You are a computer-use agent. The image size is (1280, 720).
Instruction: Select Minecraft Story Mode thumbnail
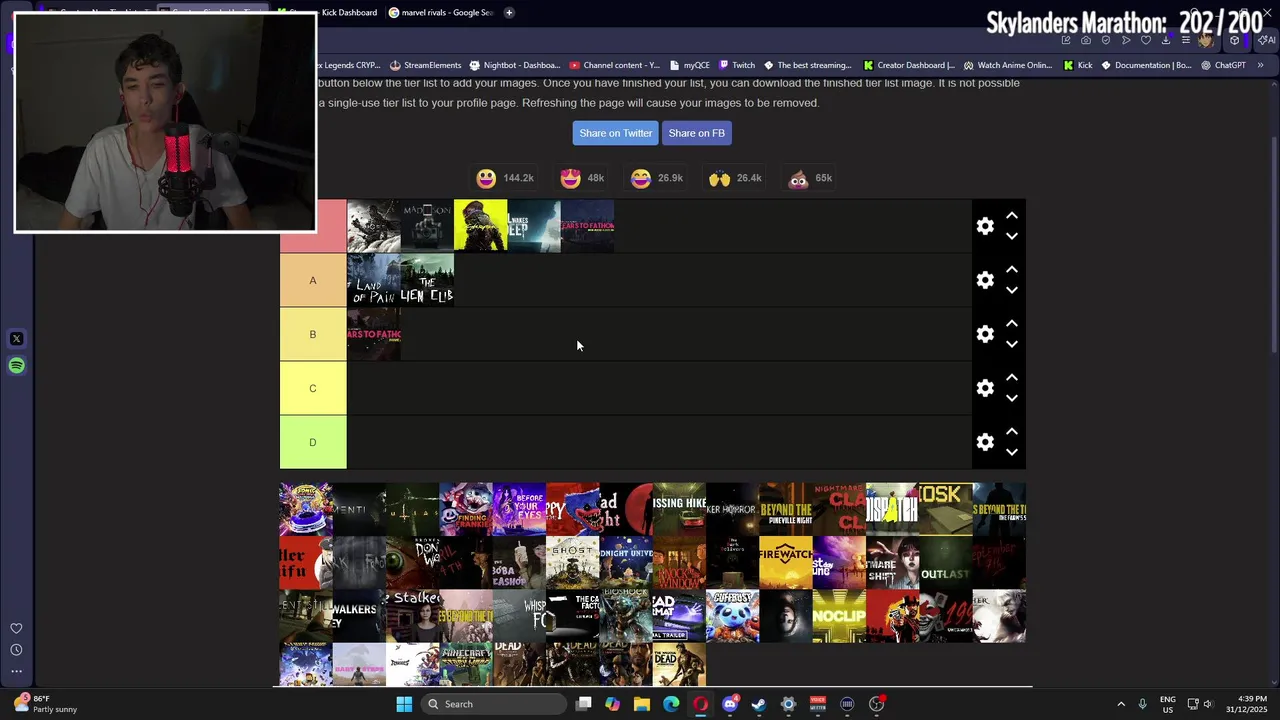point(466,665)
